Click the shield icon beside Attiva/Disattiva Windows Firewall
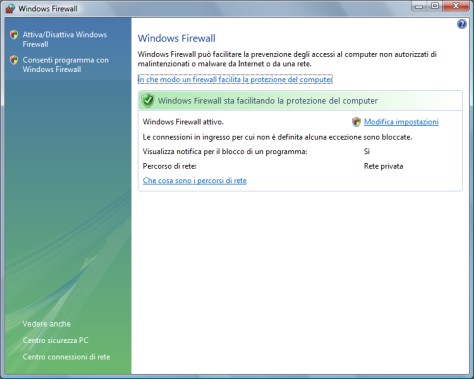This screenshot has height=379, width=474. coord(14,35)
